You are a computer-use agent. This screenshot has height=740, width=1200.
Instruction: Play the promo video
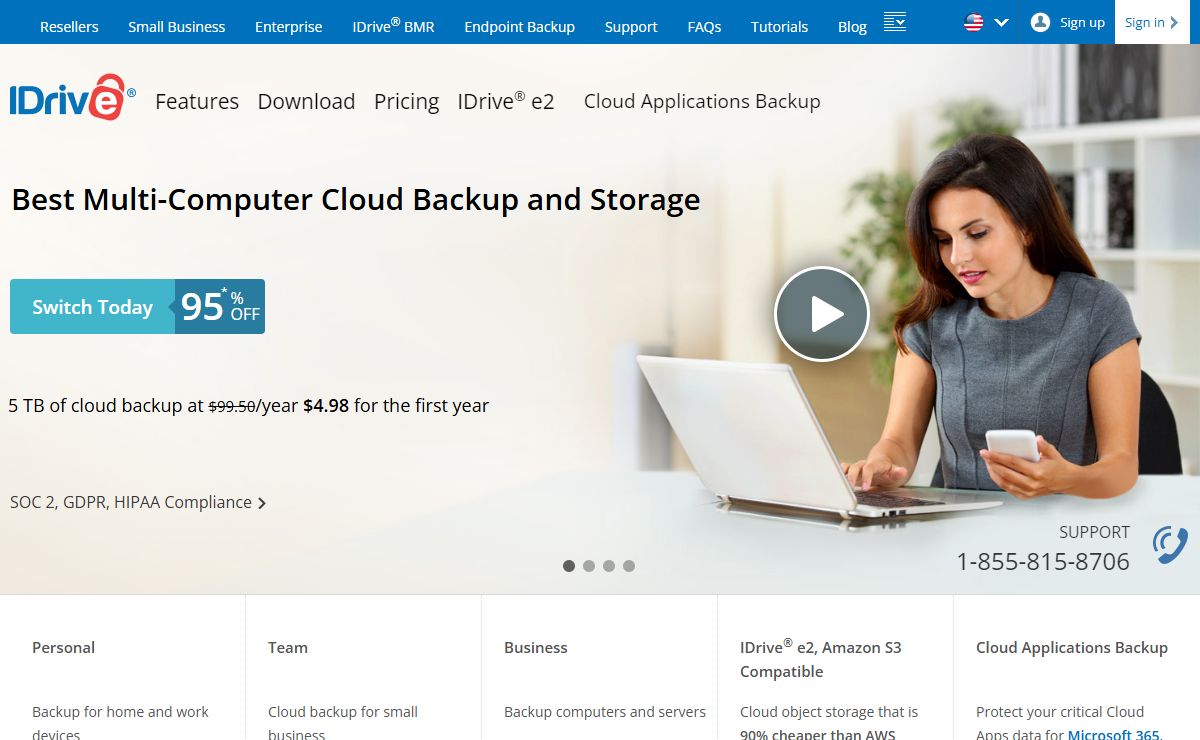tap(822, 314)
